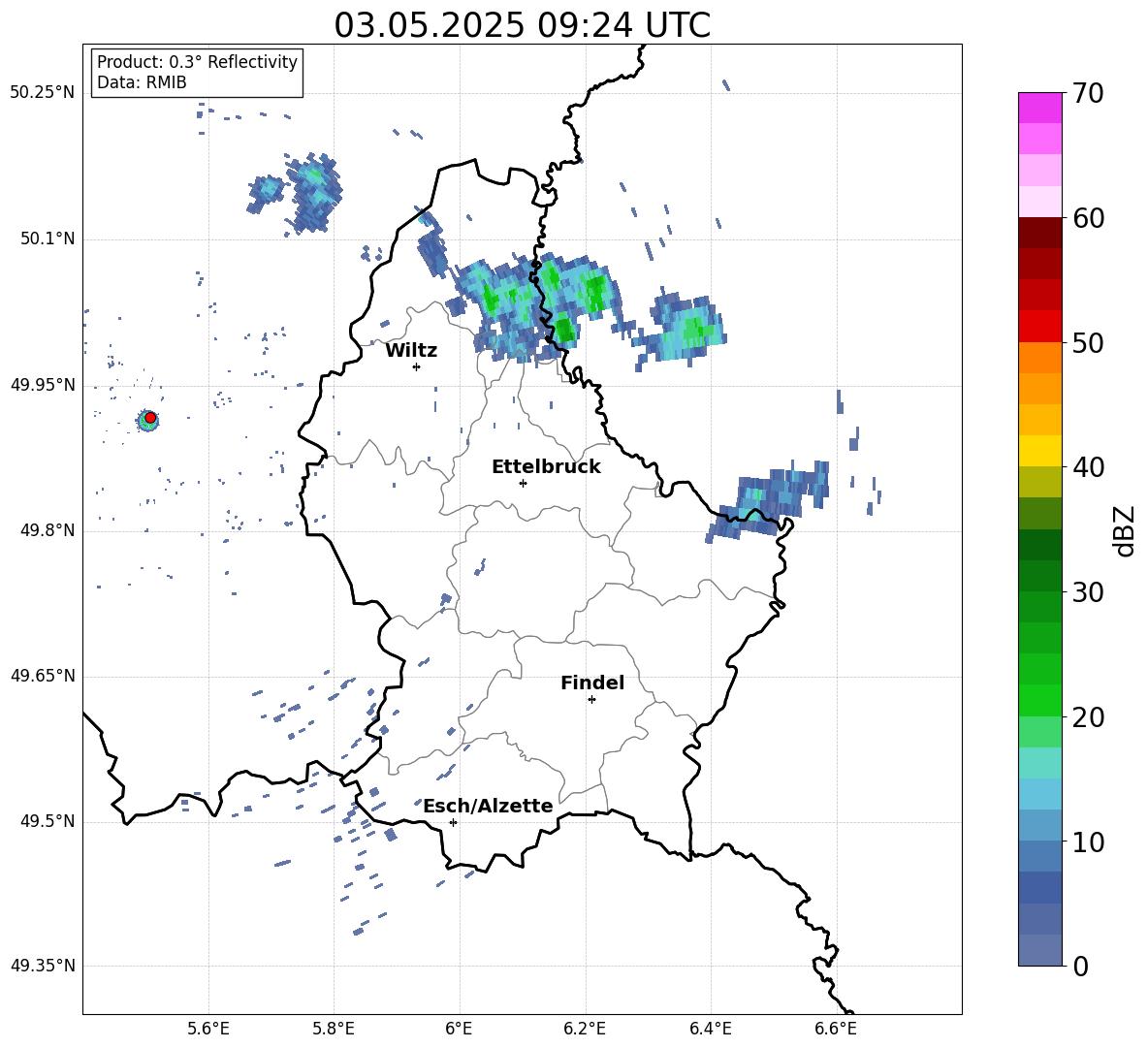1148x1048 pixels.
Task: Click the 20 colorbar tick label
Action: click(1087, 717)
